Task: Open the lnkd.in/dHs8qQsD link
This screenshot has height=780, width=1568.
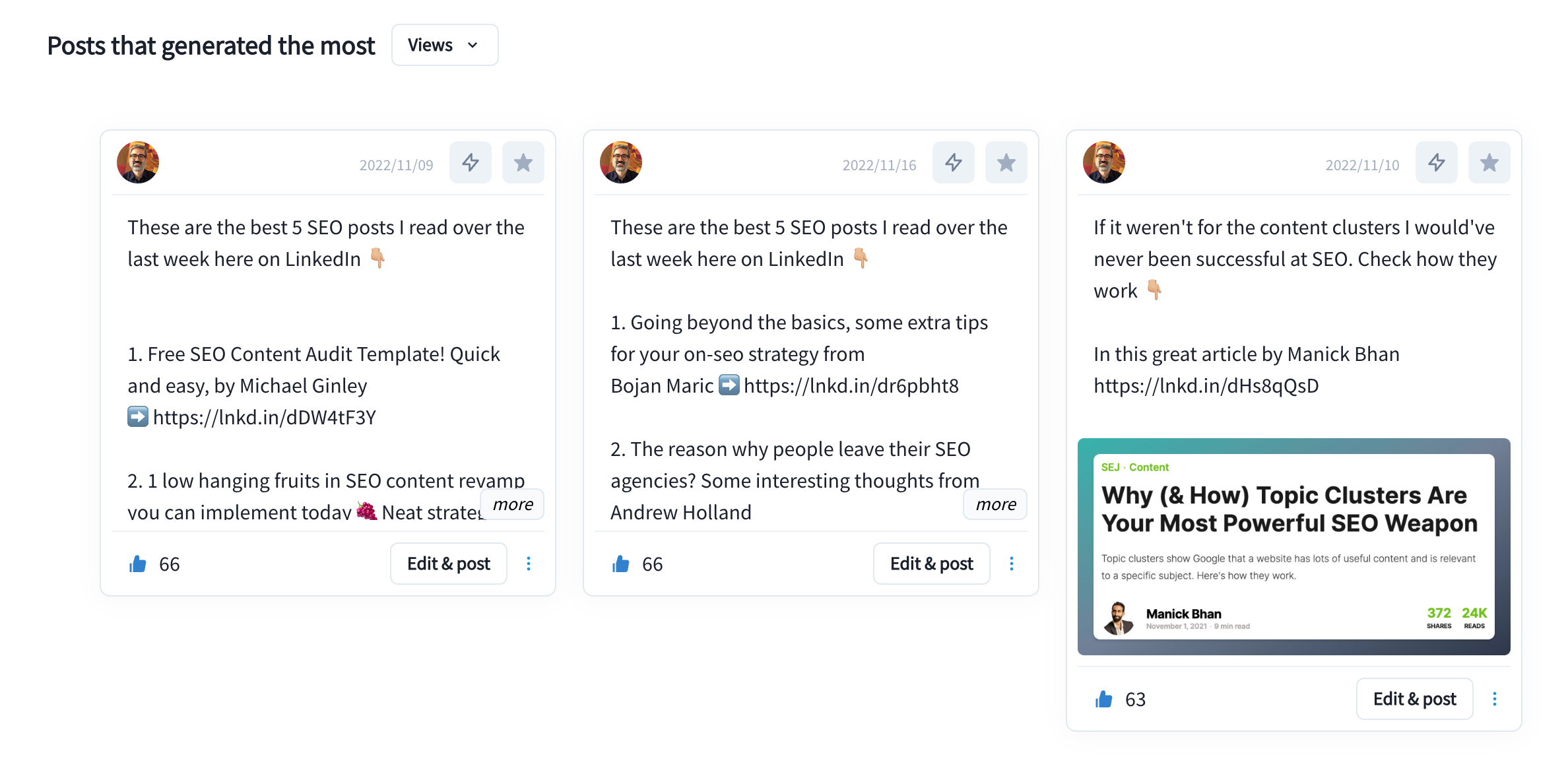Action: (x=1206, y=386)
